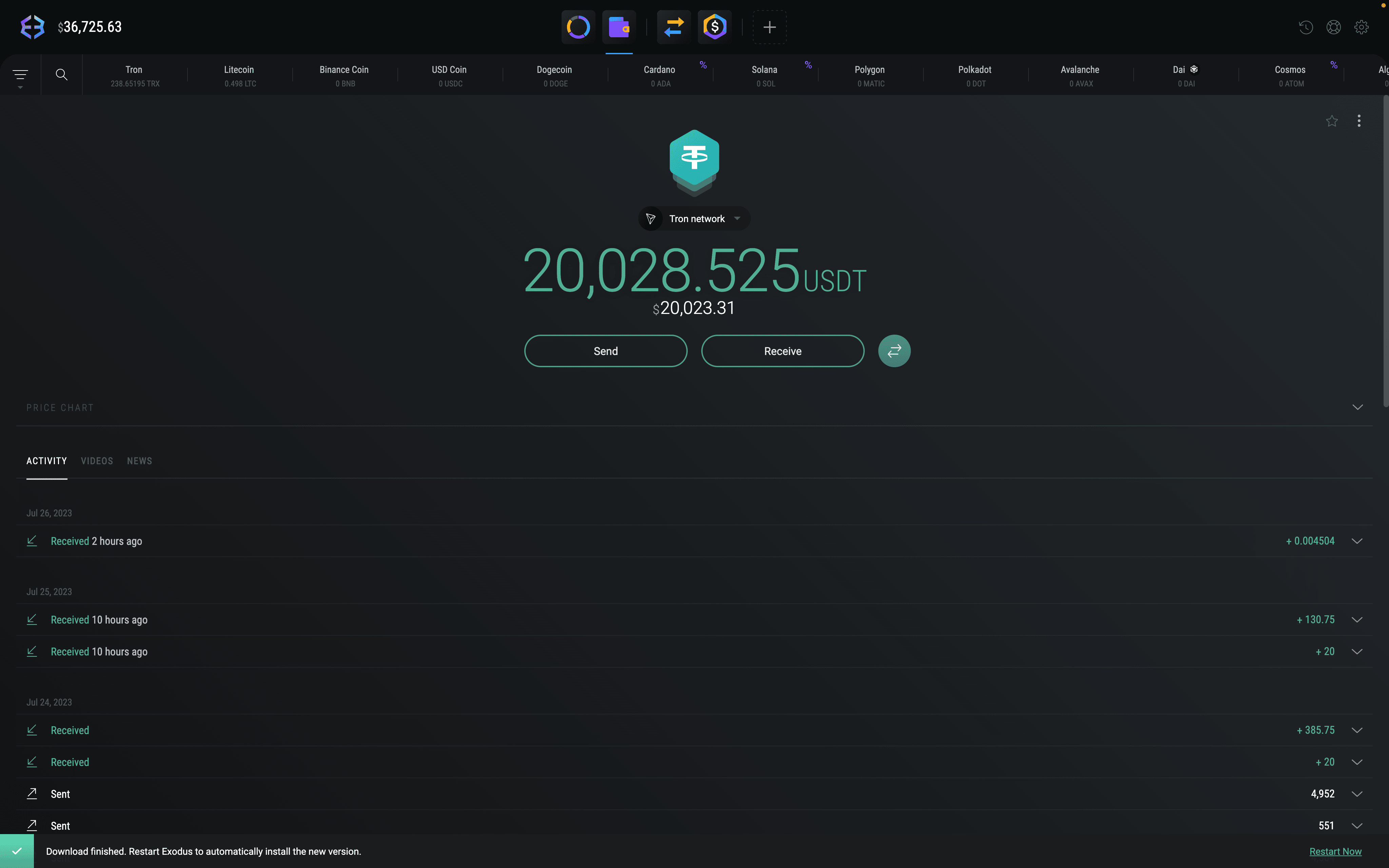Open the Tron network dropdown
Screen dimensions: 1389x868
[694, 219]
